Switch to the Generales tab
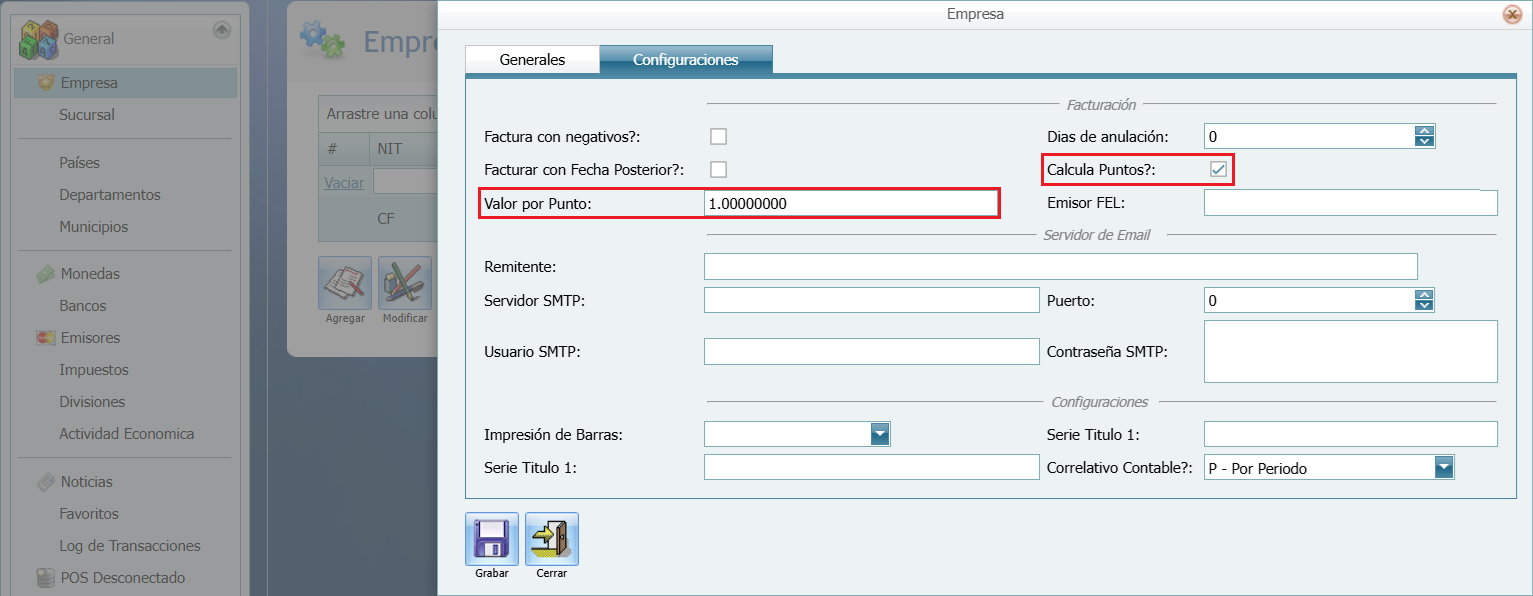The width and height of the screenshot is (1533, 596). coord(532,59)
